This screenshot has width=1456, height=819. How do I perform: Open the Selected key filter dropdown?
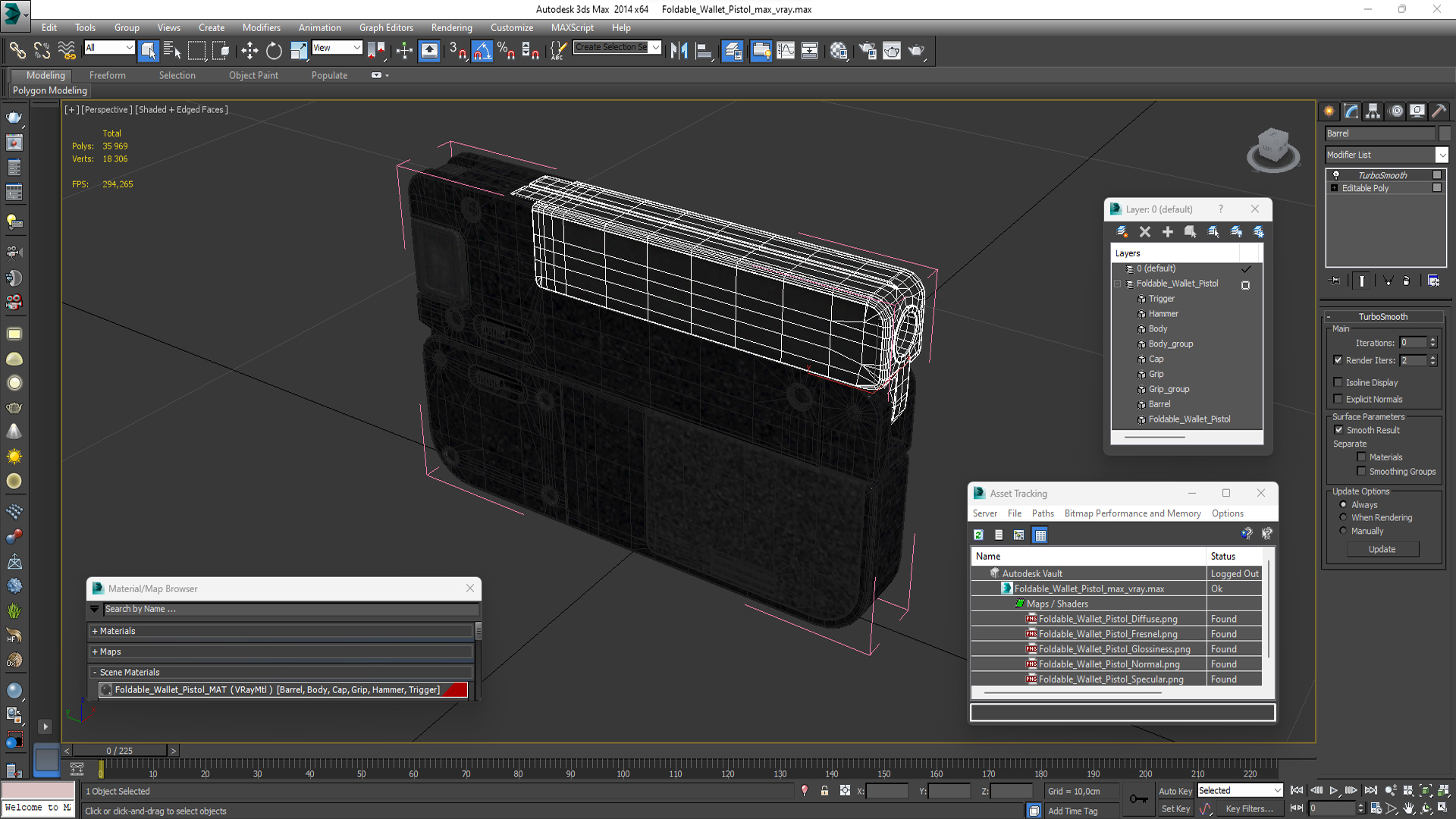point(1240,790)
